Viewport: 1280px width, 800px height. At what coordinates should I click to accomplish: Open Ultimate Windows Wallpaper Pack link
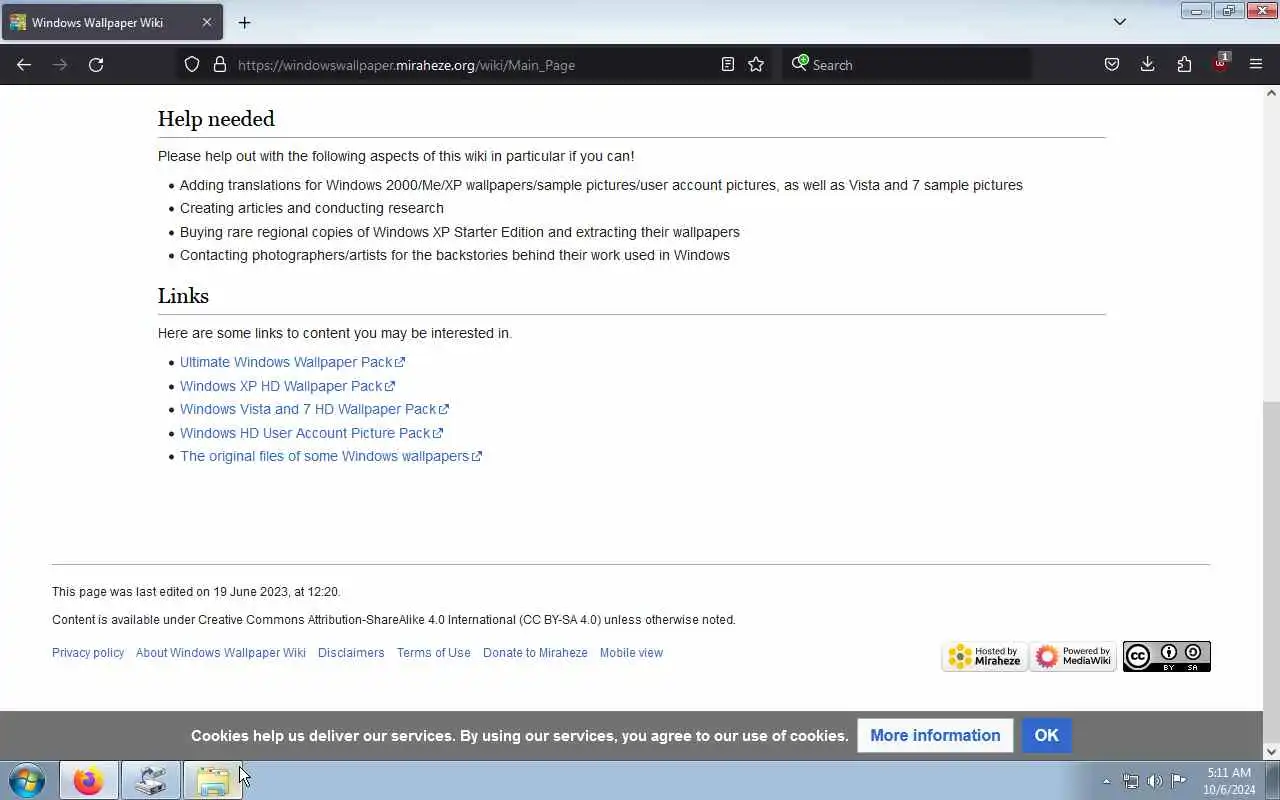(x=292, y=362)
